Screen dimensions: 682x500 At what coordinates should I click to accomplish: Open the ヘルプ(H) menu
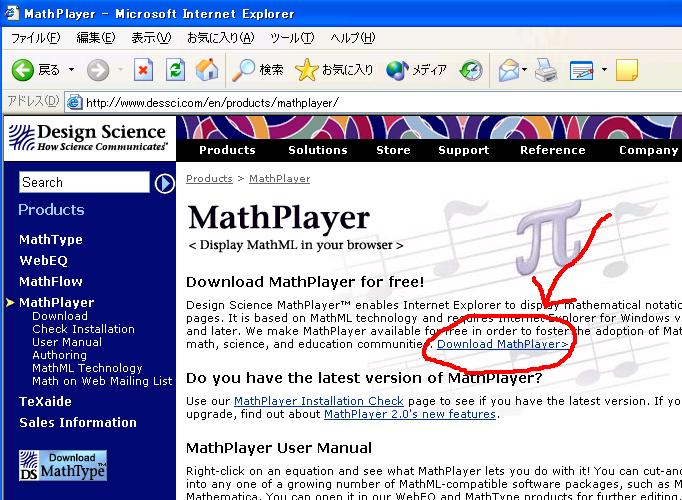[x=352, y=38]
